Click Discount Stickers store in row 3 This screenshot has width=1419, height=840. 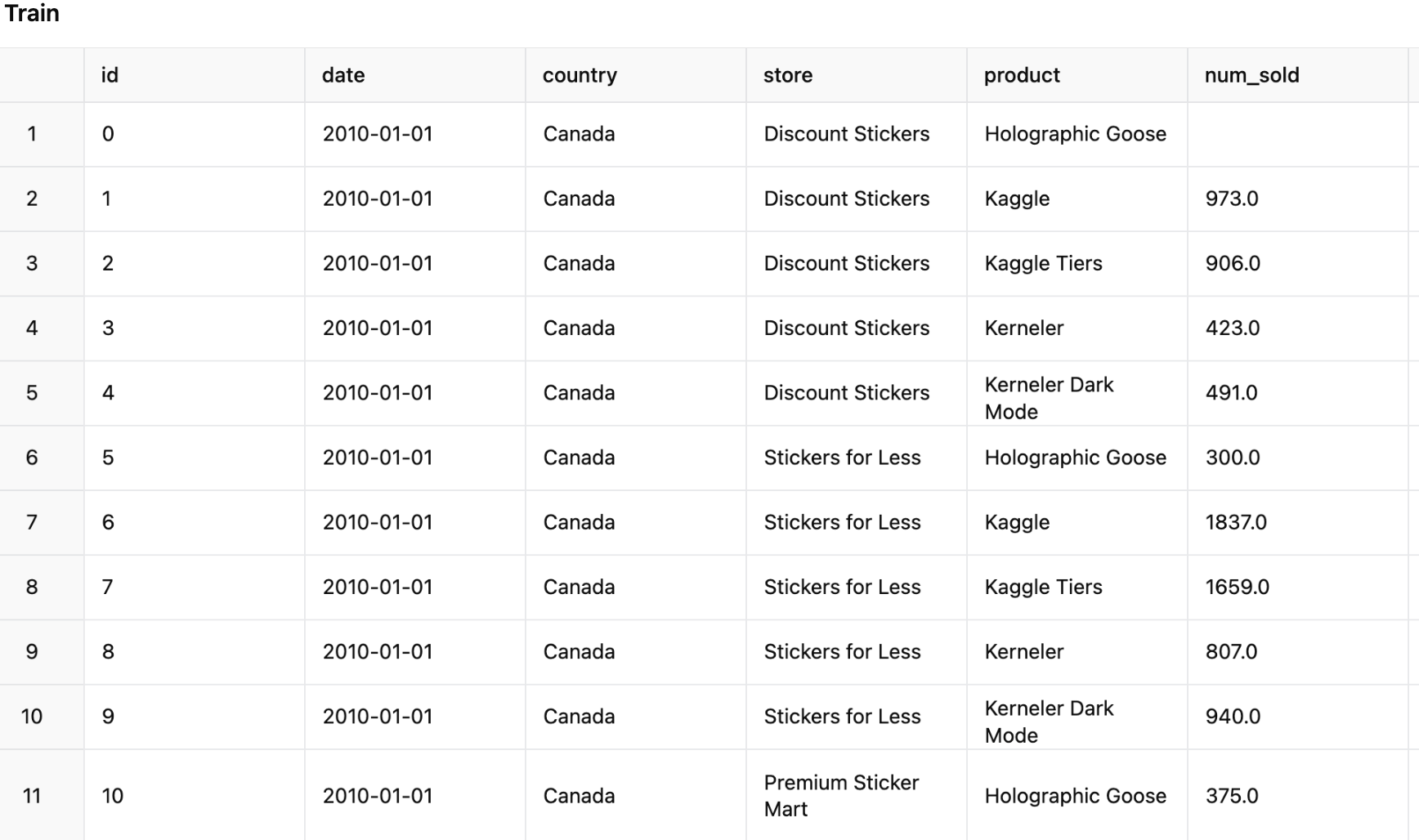pos(846,263)
